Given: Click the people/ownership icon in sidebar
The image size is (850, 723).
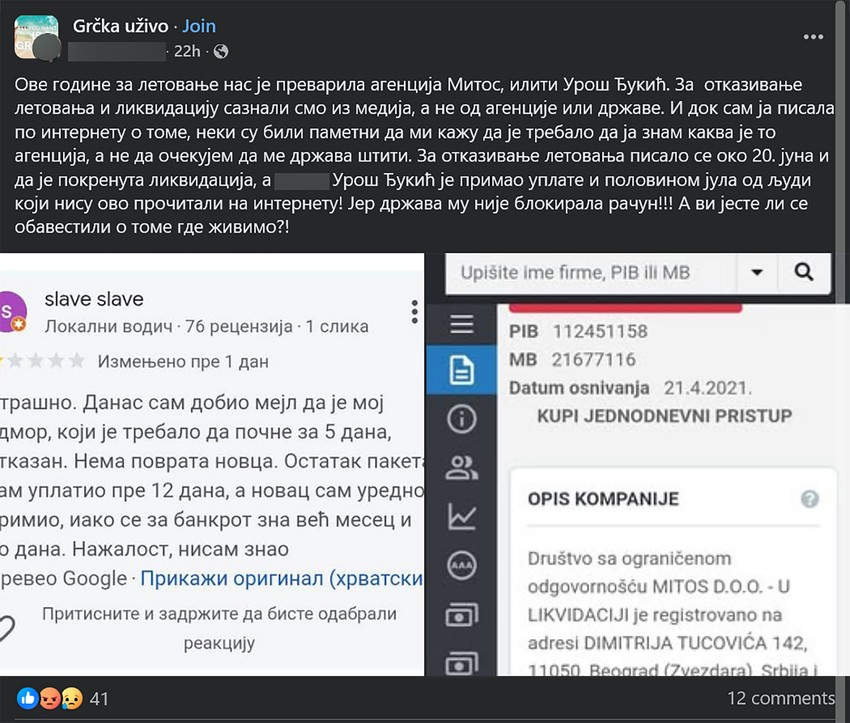Looking at the screenshot, I should [x=461, y=467].
